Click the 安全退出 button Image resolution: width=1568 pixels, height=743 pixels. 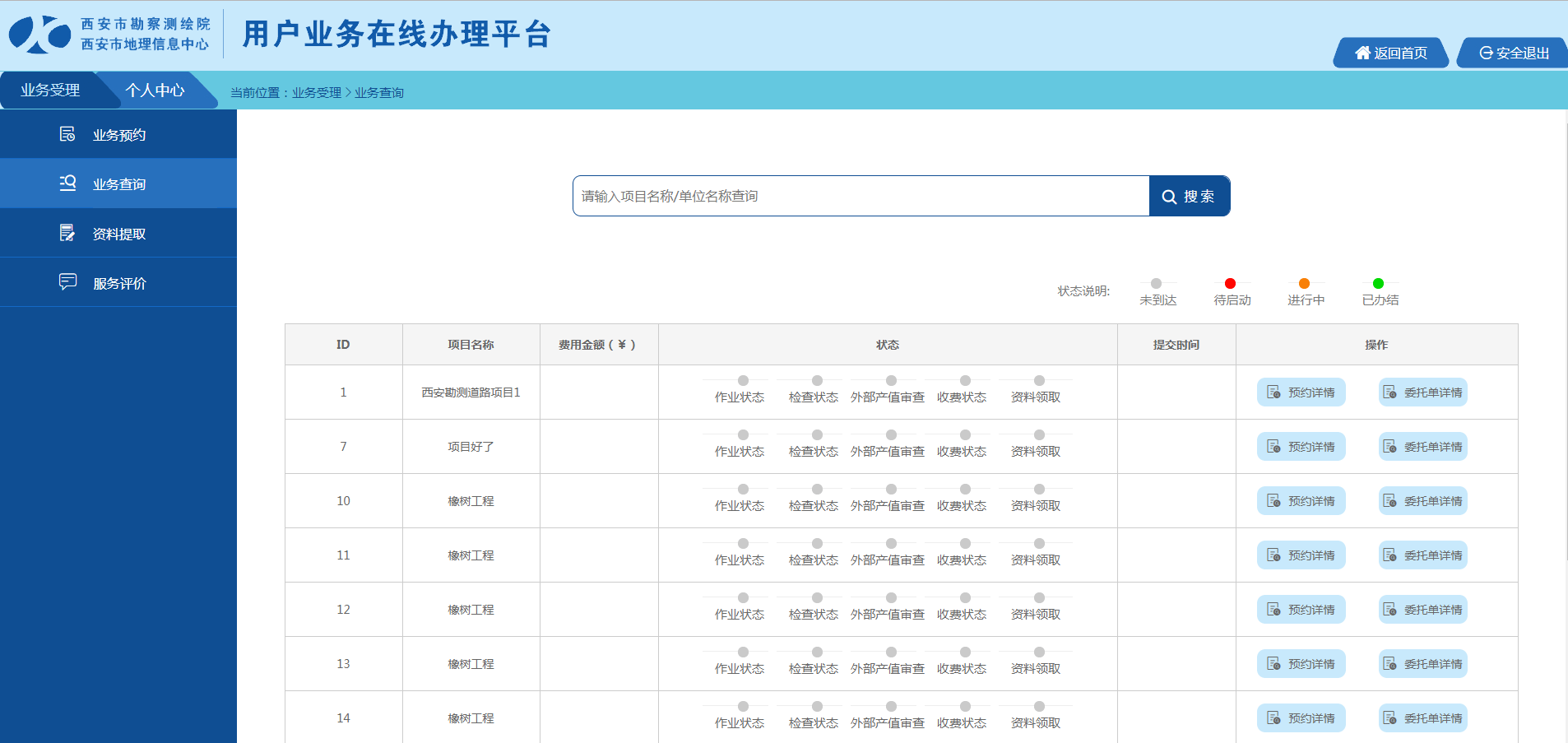[1514, 53]
